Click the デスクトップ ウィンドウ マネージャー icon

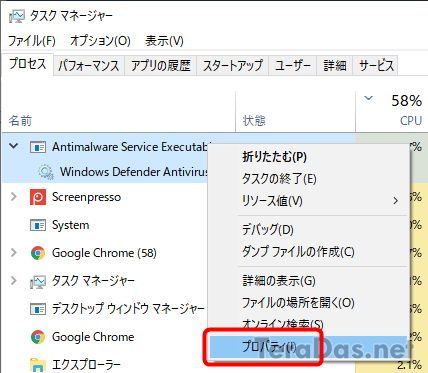[x=38, y=309]
